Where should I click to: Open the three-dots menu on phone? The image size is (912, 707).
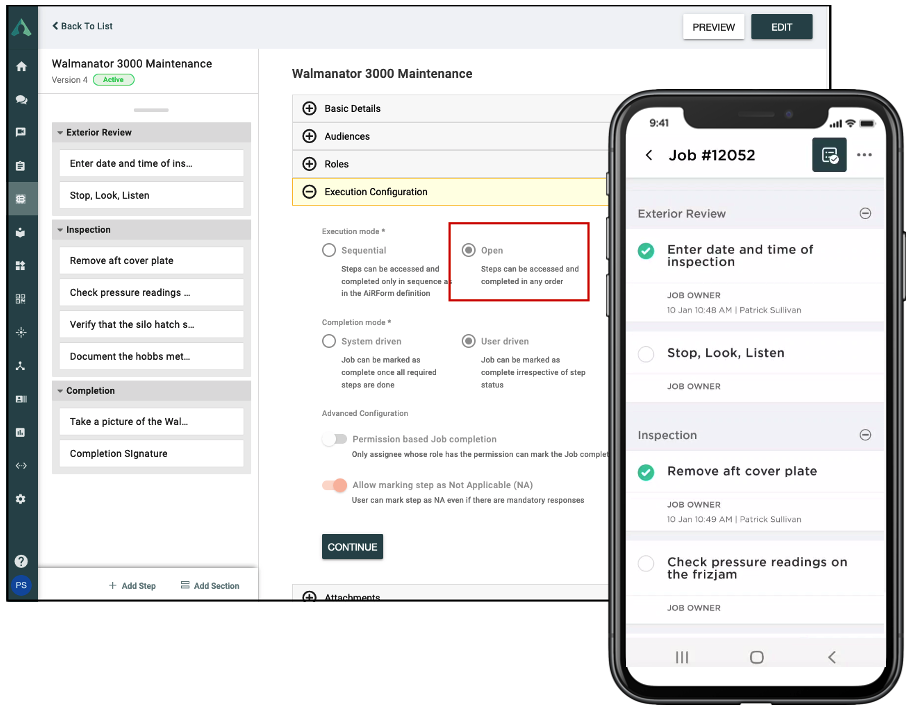[864, 155]
